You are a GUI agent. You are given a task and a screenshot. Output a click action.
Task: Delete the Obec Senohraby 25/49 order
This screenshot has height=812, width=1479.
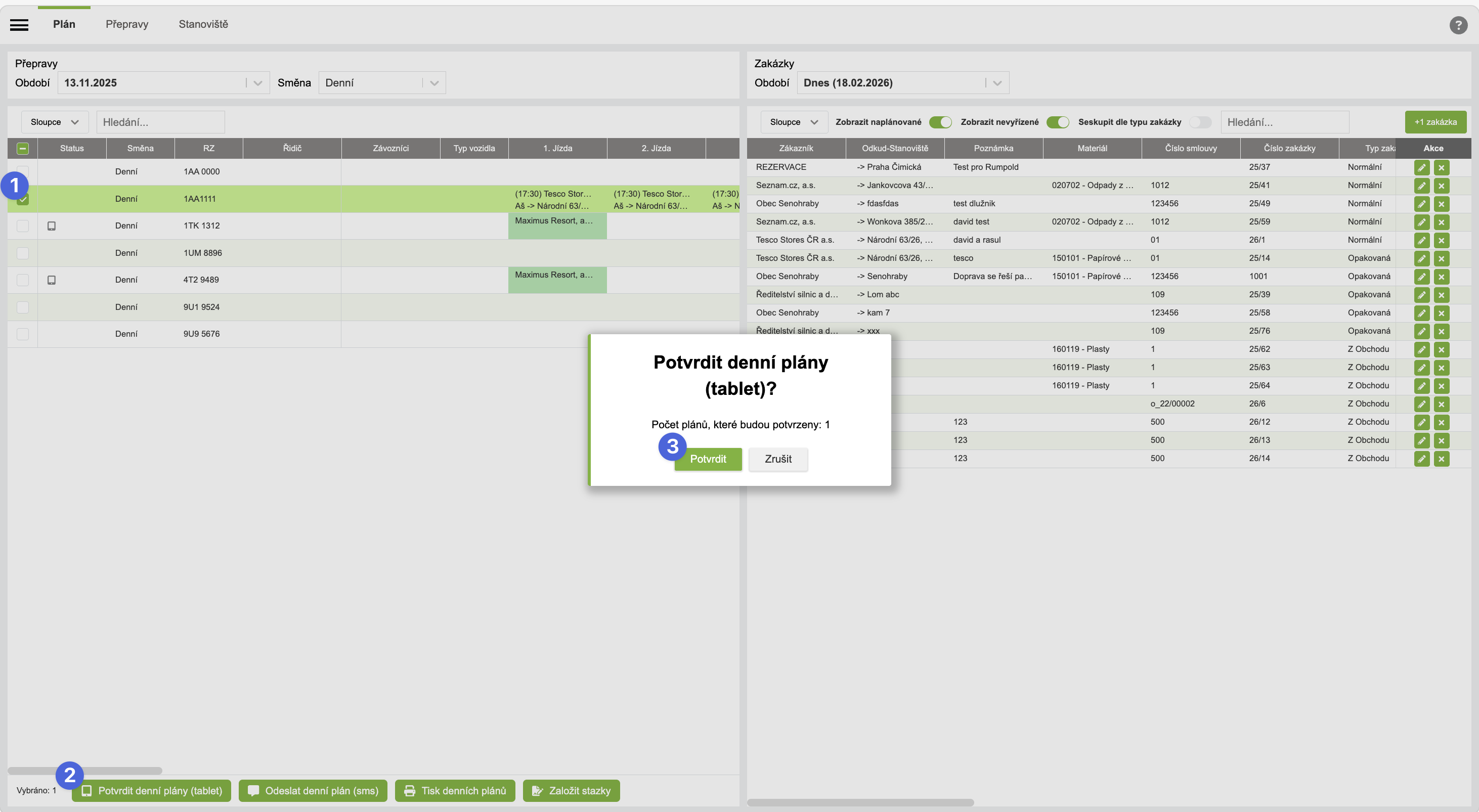tap(1441, 204)
